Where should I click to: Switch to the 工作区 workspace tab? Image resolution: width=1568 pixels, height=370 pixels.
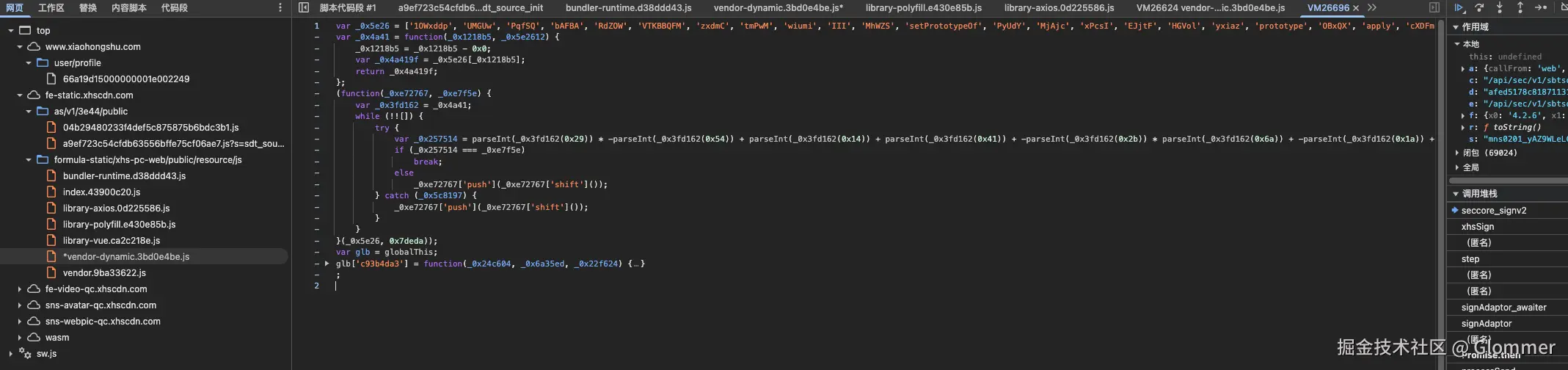tap(51, 8)
